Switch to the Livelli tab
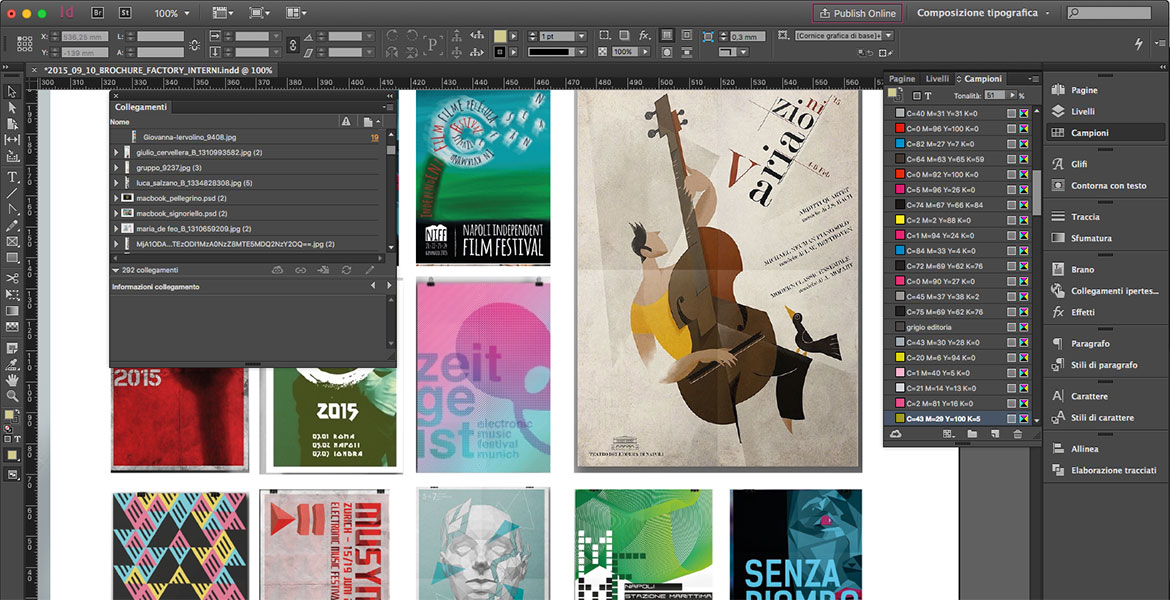Viewport: 1170px width, 600px height. 937,78
